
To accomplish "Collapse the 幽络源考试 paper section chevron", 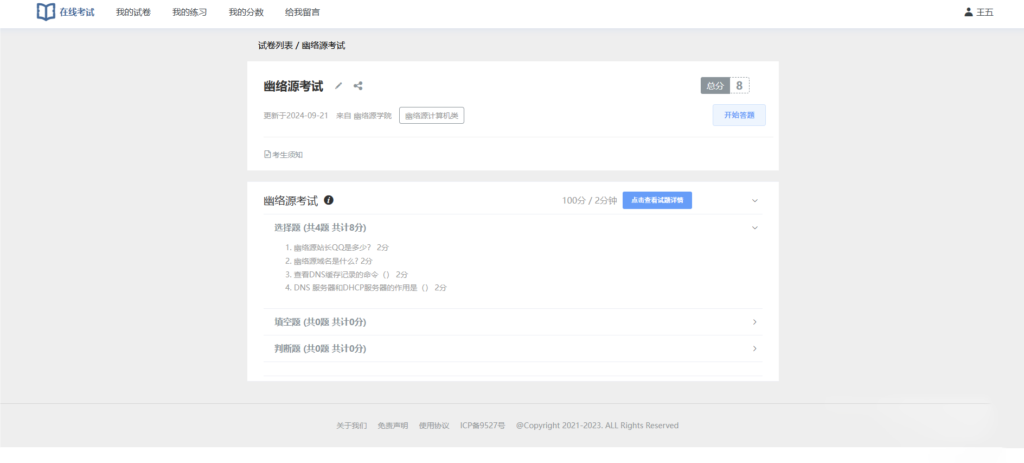I will [x=755, y=200].
